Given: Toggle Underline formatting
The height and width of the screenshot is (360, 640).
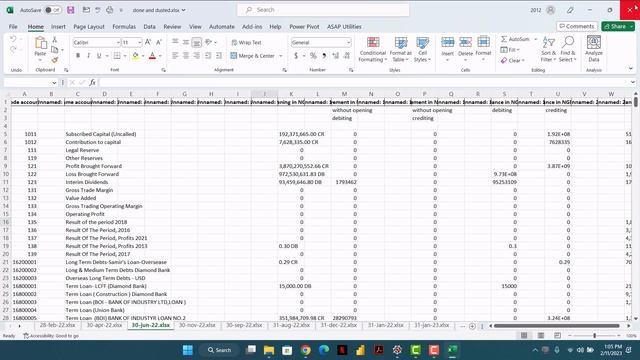Looking at the screenshot, I should [x=99, y=56].
